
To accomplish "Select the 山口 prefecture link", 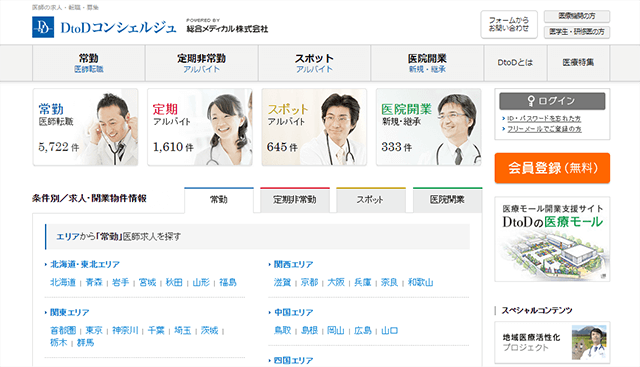I will tap(389, 330).
